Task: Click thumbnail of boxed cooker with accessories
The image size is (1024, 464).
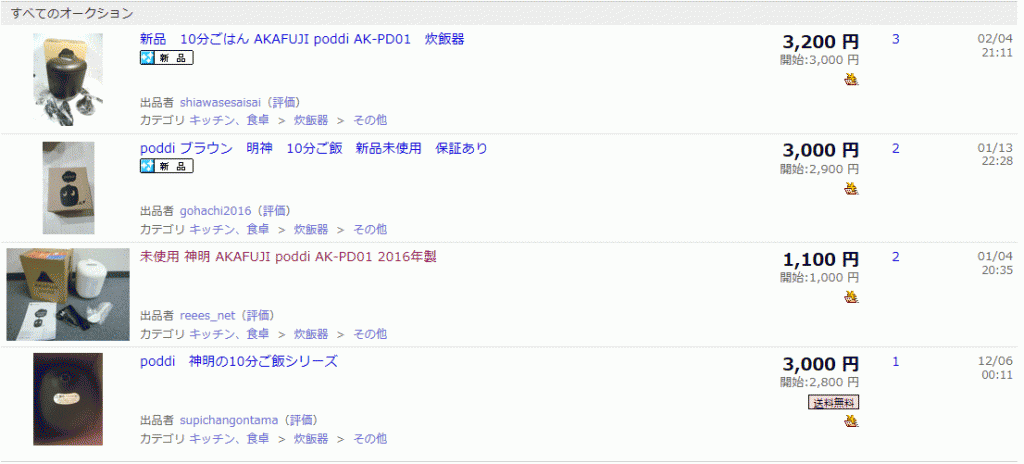Action: [68, 294]
